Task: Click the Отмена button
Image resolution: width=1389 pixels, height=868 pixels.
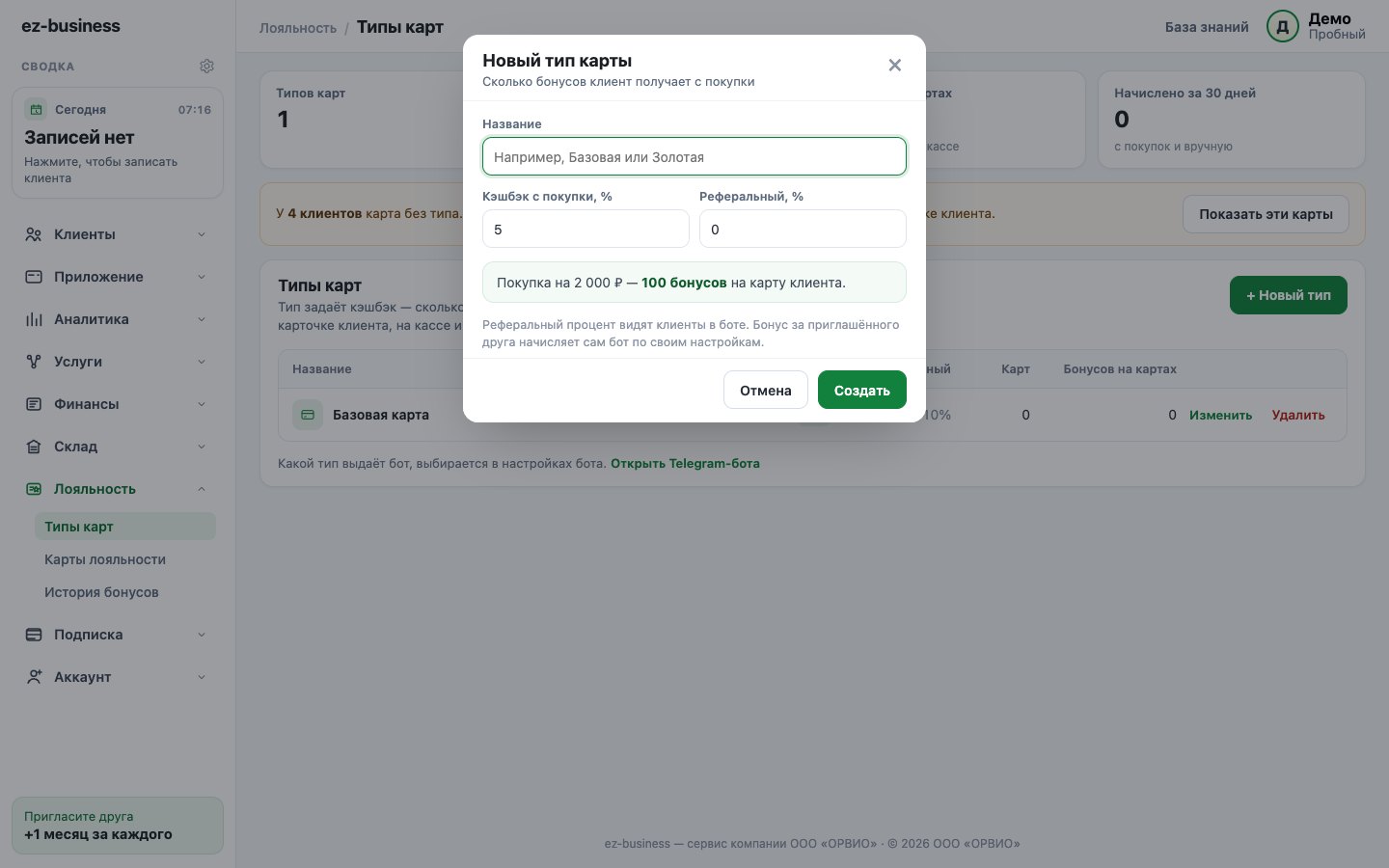Action: click(x=766, y=390)
